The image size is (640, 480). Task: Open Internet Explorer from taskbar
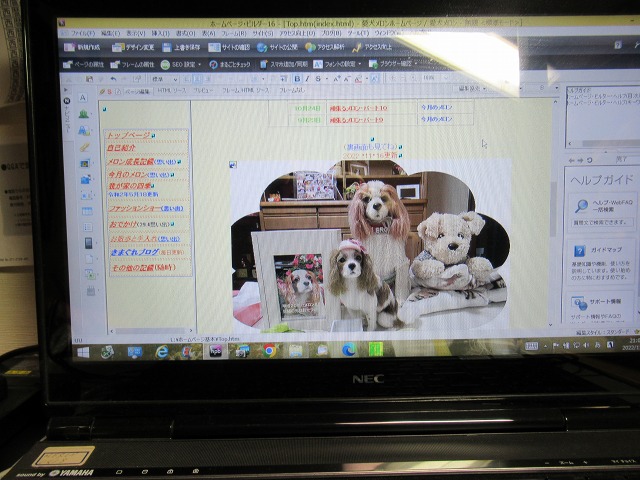pos(162,351)
